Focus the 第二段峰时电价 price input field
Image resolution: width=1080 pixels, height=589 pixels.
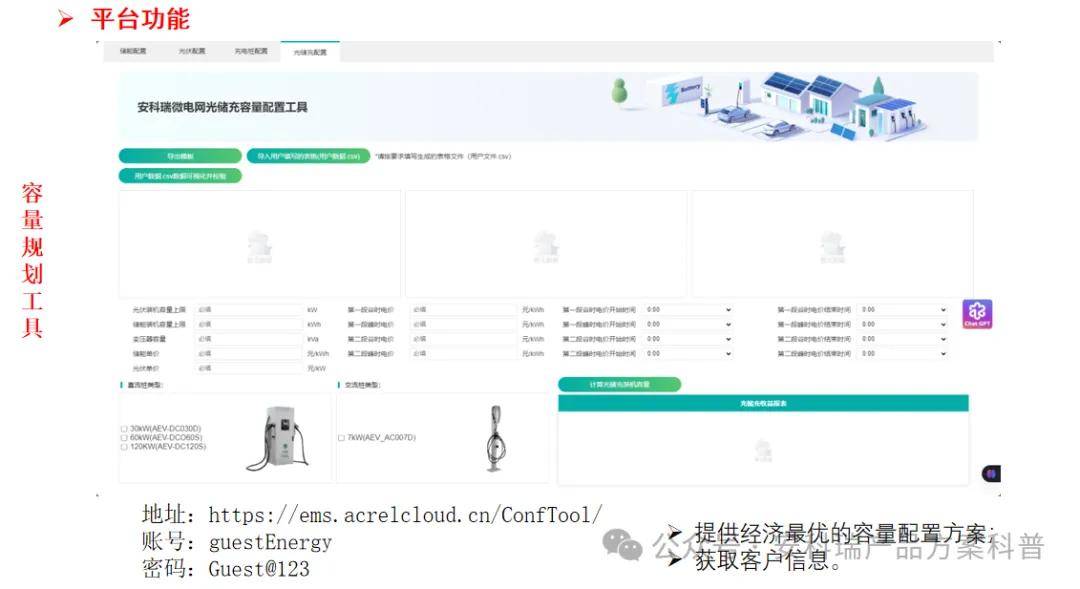(464, 353)
